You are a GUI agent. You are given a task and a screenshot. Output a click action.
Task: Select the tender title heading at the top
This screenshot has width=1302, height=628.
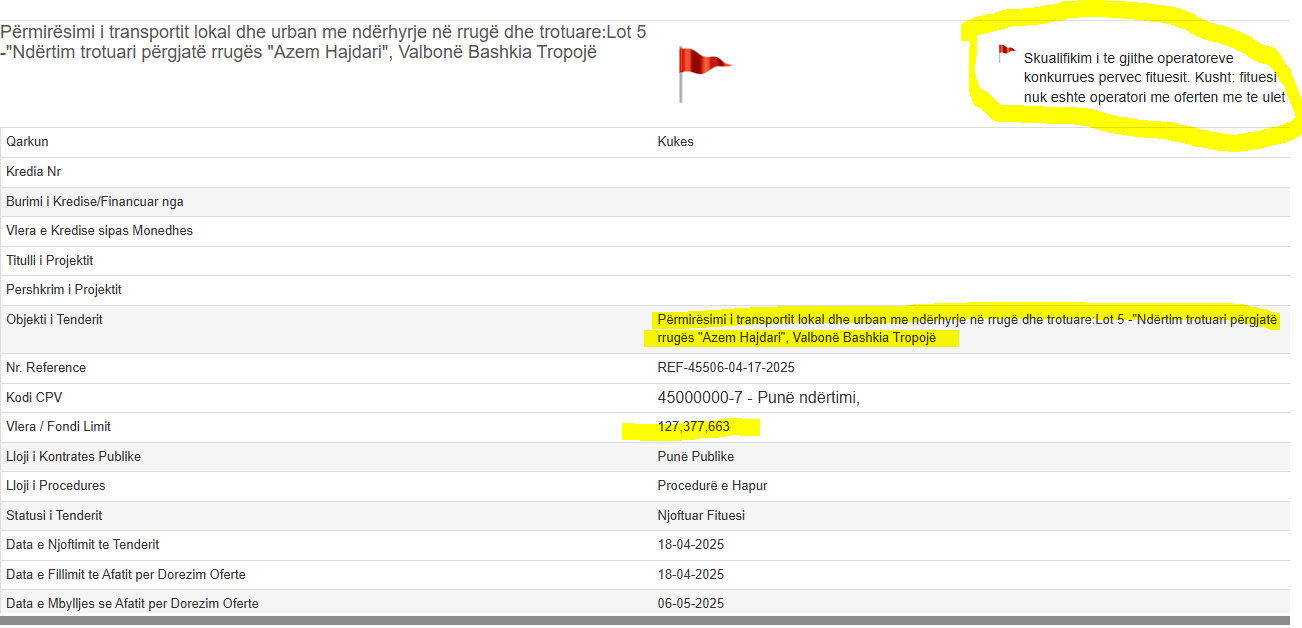323,42
